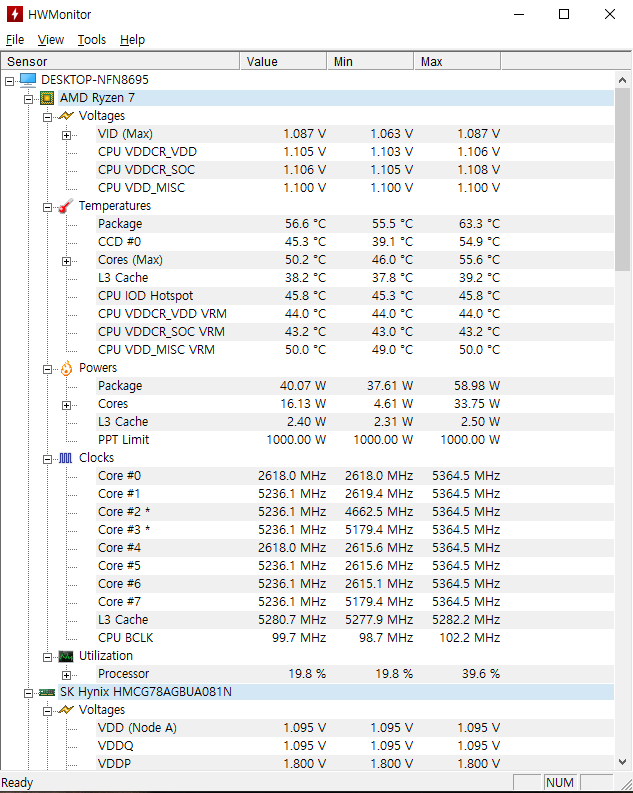Collapse the Temperatures group
The image size is (633, 793).
[48, 207]
